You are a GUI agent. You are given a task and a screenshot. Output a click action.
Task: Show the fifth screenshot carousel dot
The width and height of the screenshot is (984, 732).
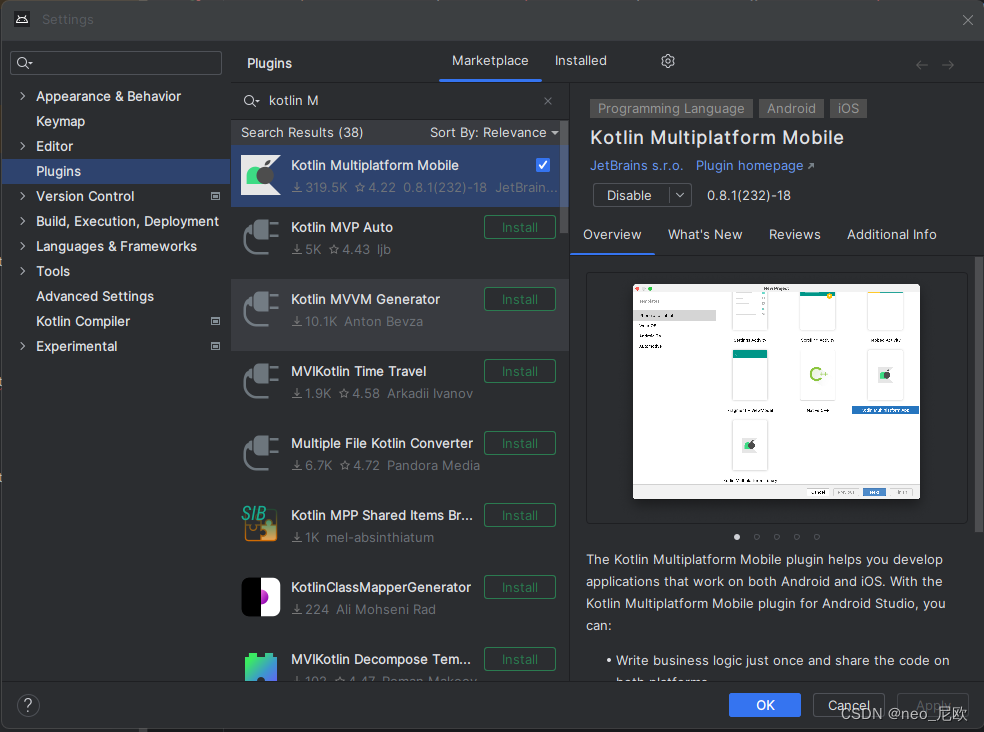pos(816,537)
